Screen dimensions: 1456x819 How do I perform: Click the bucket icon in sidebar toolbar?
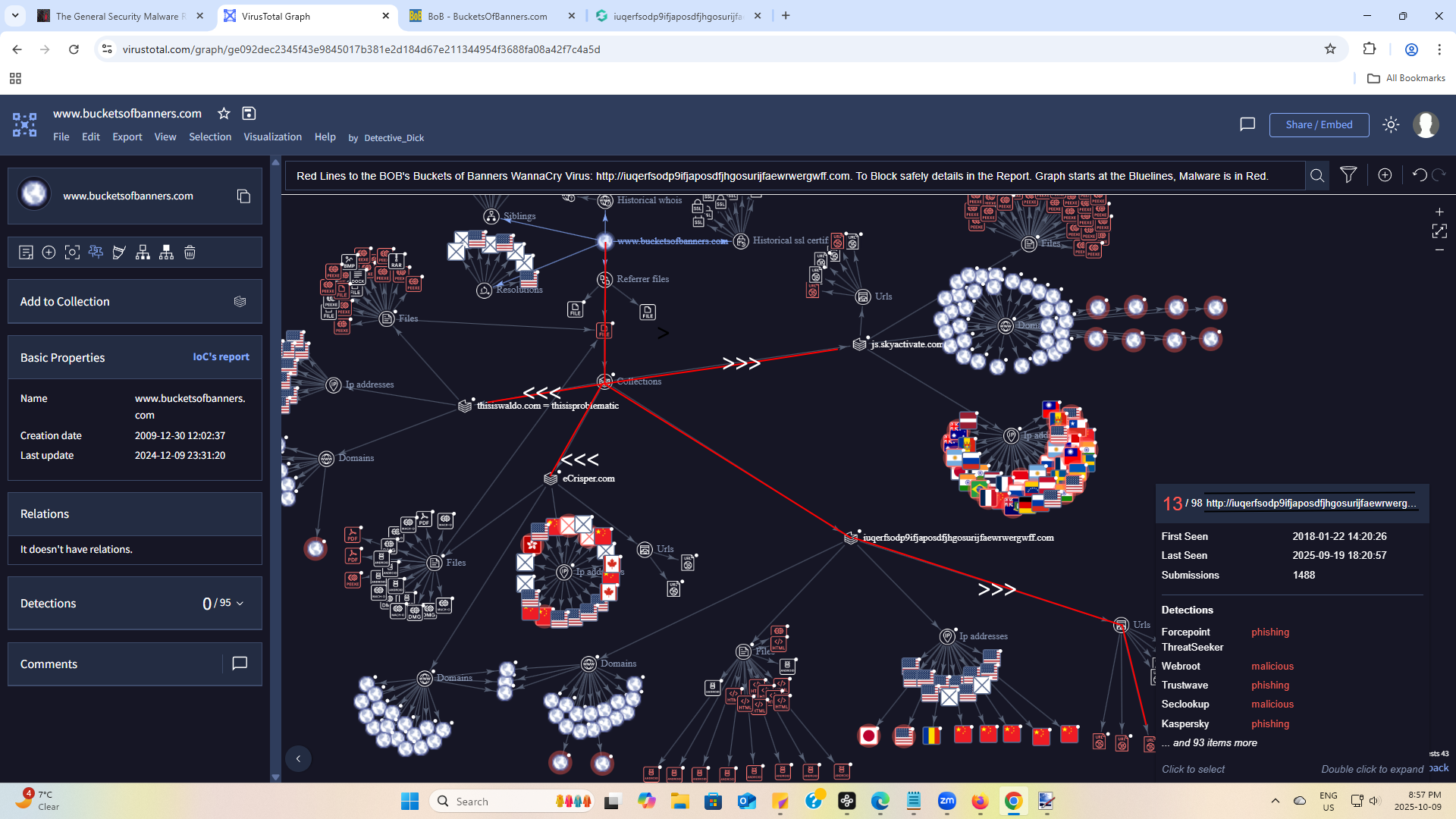[119, 253]
